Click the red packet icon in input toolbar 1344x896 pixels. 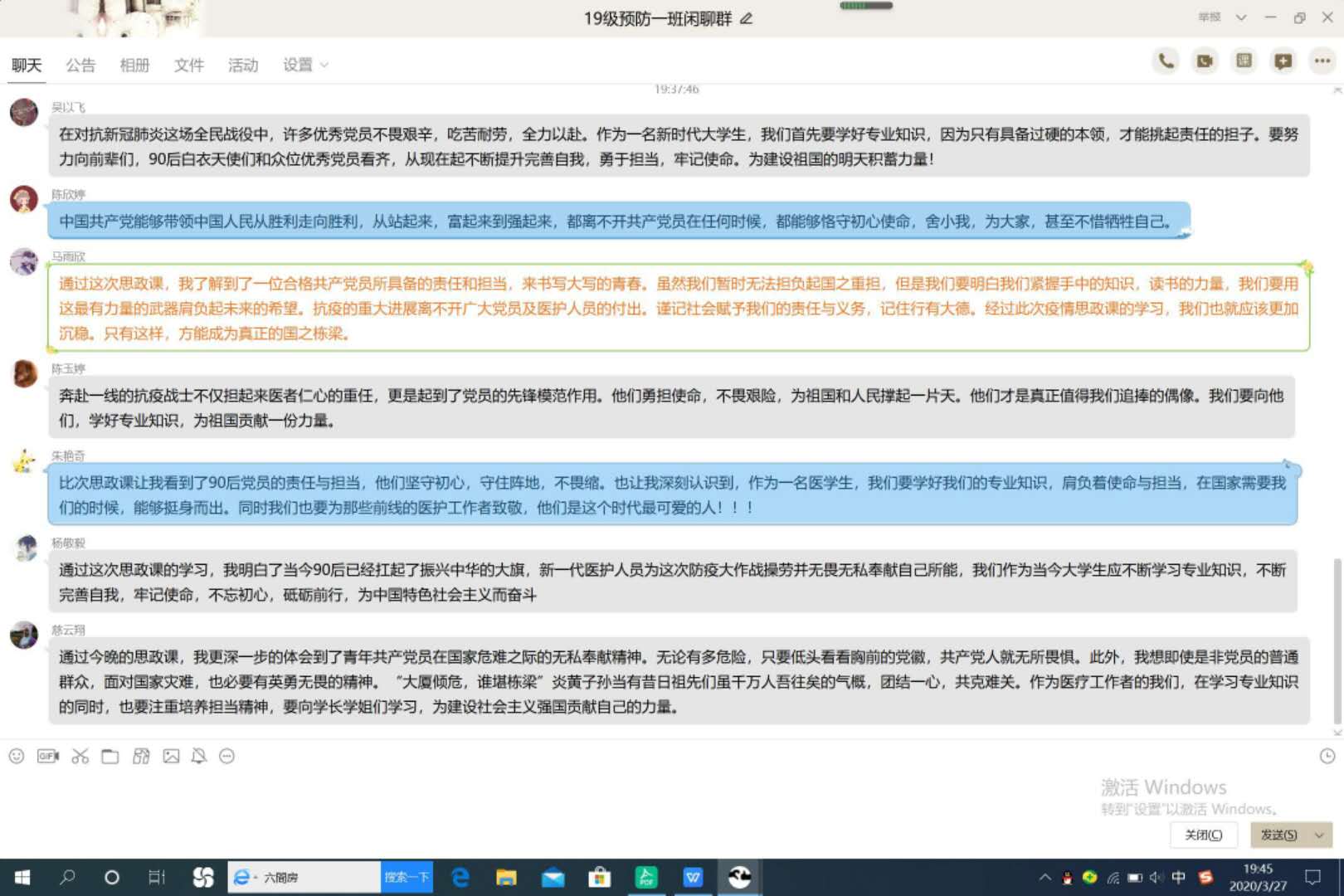(141, 756)
